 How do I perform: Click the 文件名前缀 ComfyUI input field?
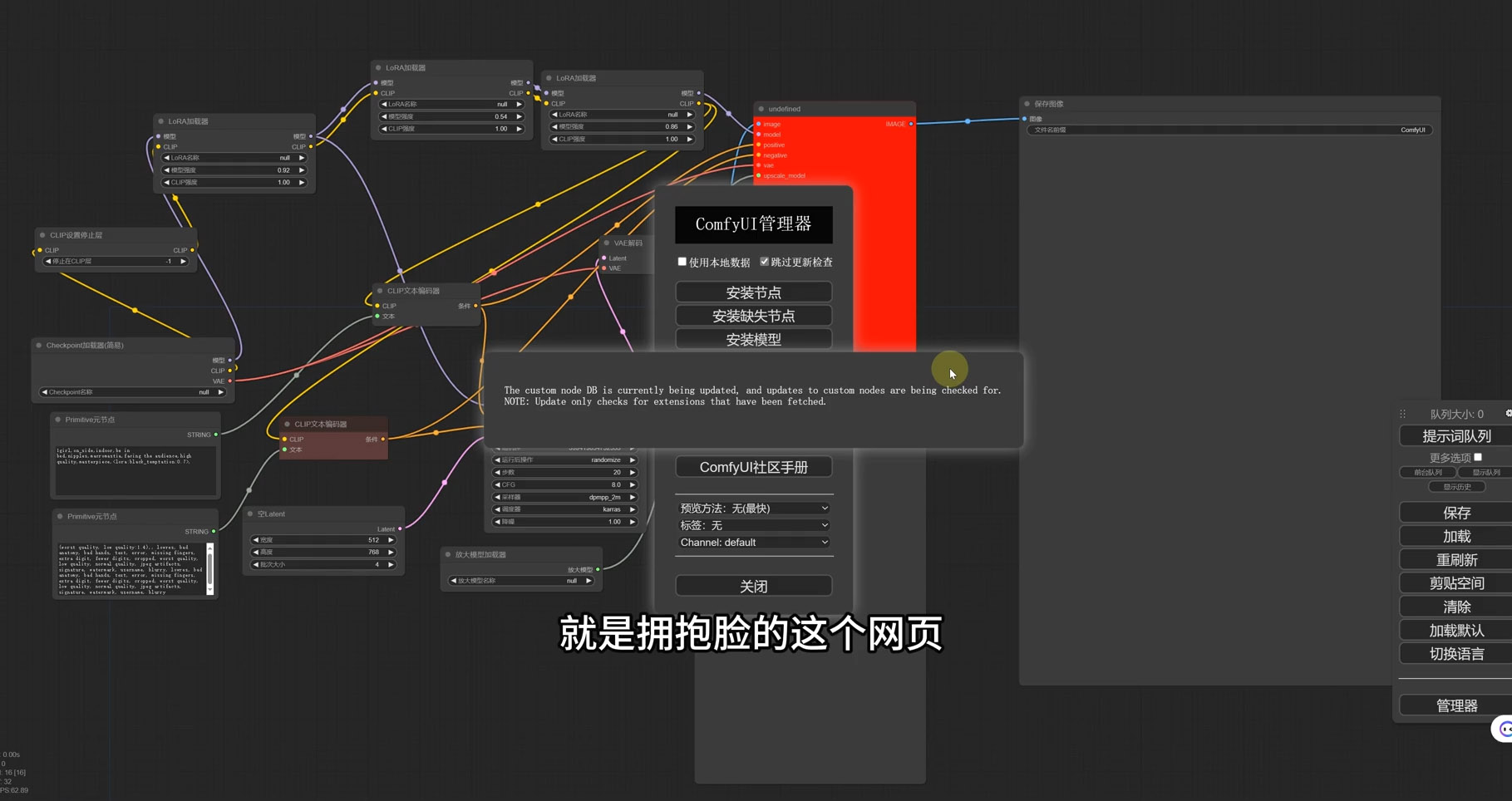tap(1229, 130)
